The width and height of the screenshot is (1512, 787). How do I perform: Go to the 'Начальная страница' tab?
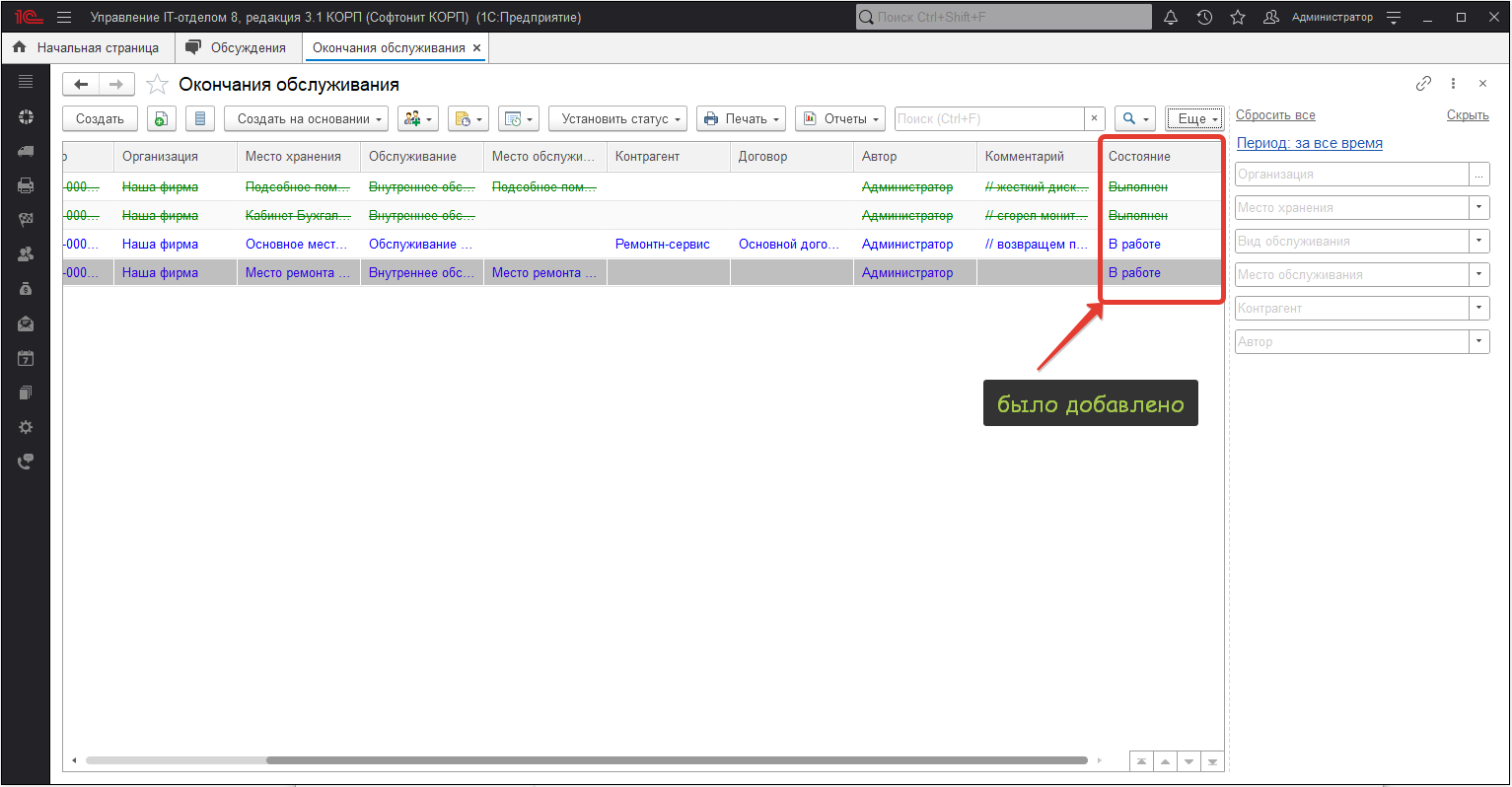pos(87,47)
